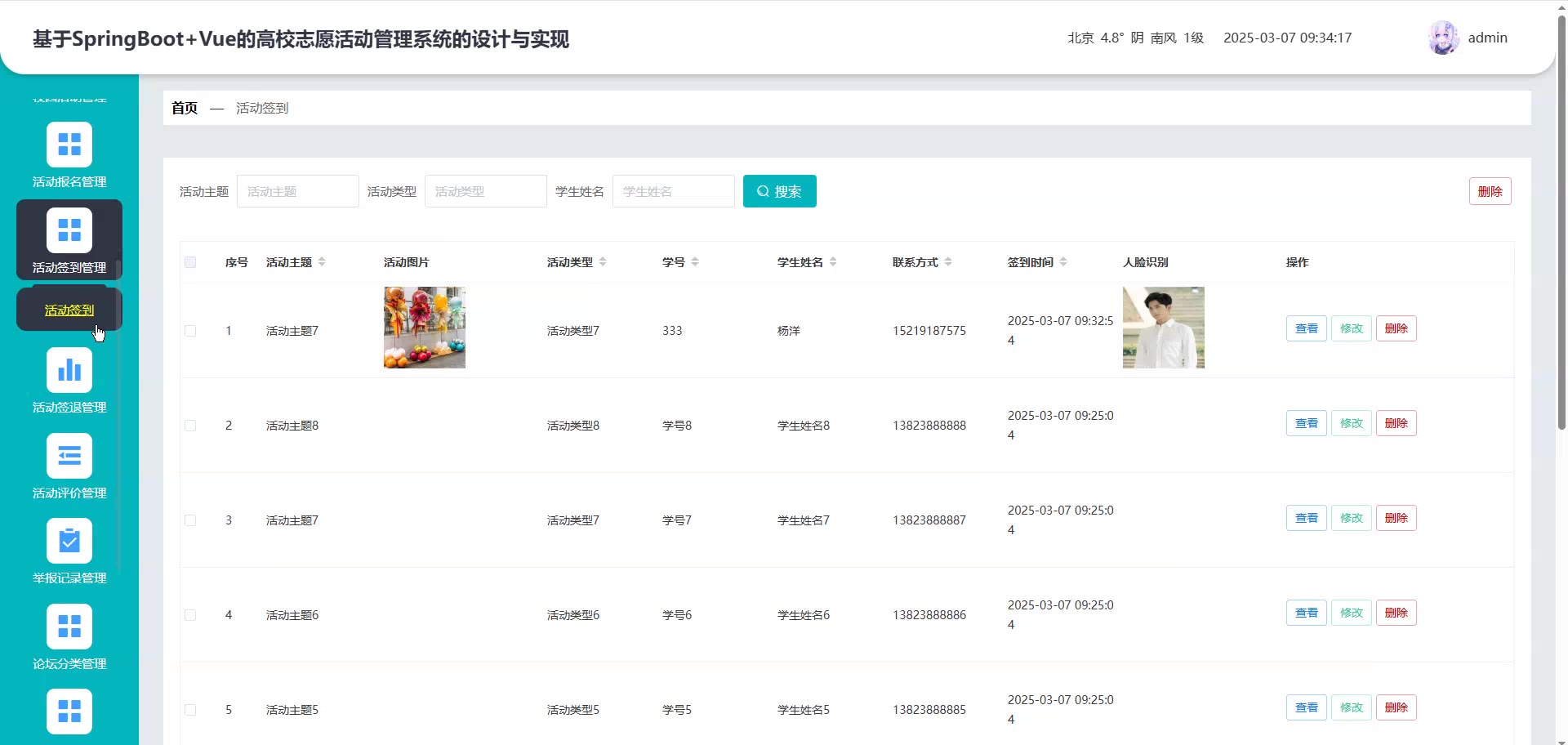Click 查看 for row 活动主题7 杨洋
The width and height of the screenshot is (1568, 745).
pyautogui.click(x=1306, y=328)
